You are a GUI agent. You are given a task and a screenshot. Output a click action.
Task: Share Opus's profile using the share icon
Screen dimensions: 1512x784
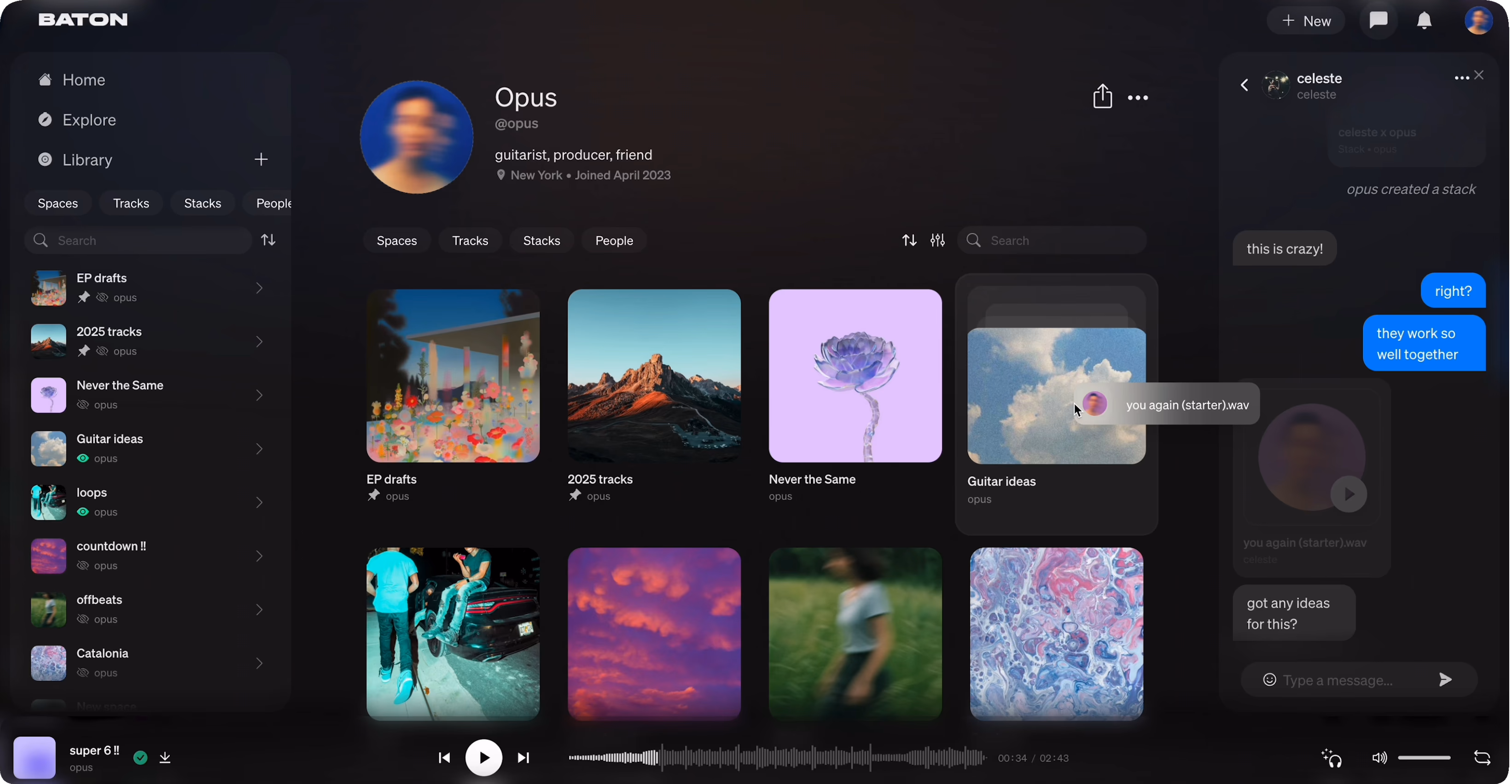1102,96
